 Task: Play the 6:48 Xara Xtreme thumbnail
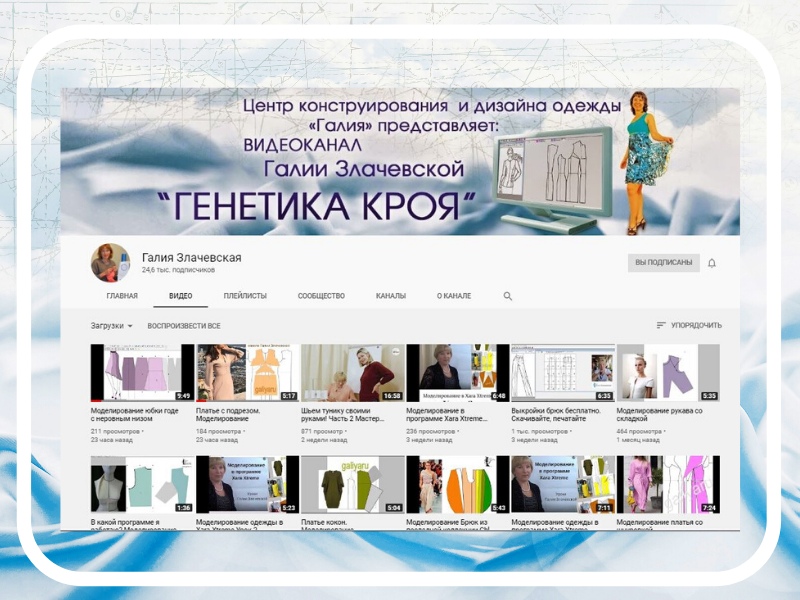(x=458, y=372)
